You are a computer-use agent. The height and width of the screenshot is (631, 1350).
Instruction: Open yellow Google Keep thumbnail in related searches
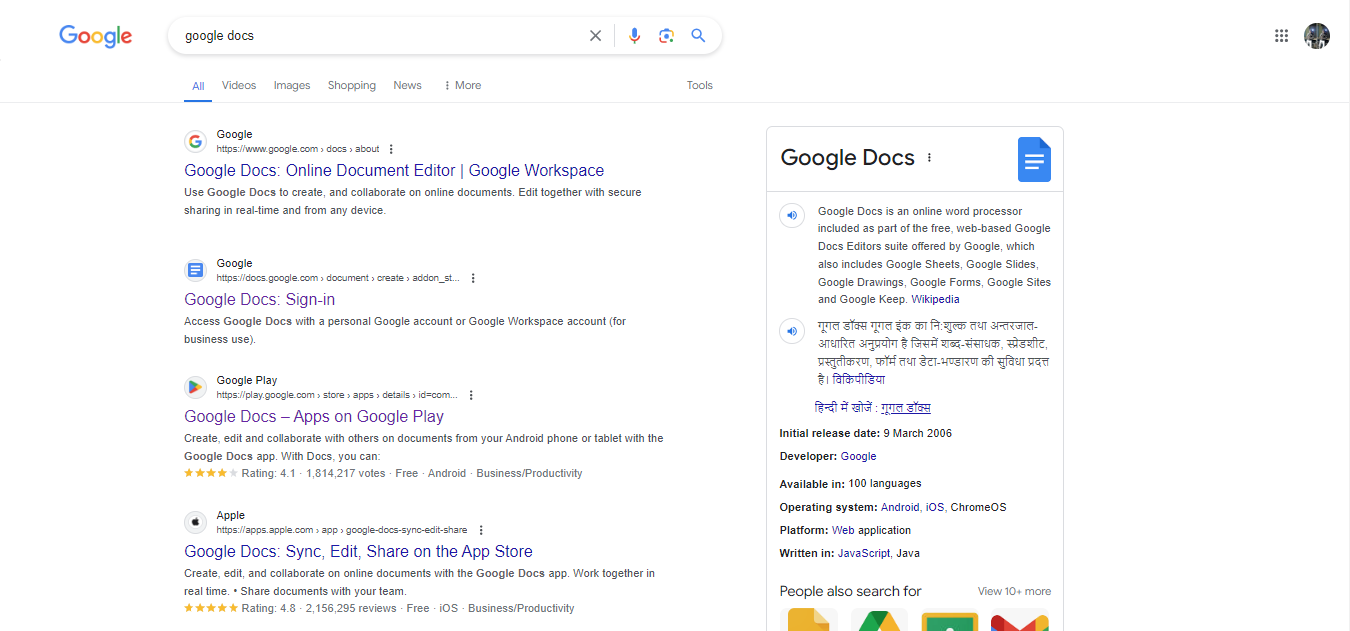coord(809,619)
